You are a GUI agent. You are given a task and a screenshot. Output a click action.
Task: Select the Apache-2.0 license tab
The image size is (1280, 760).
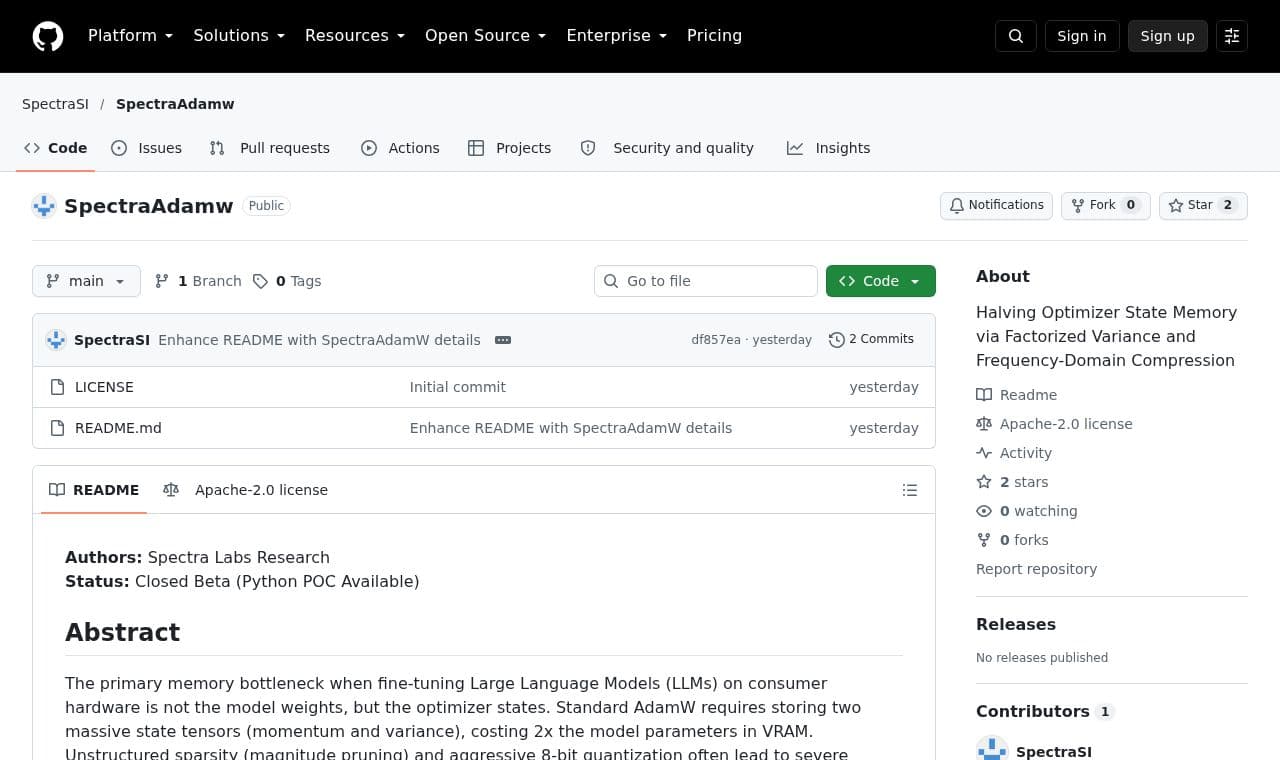pos(246,490)
